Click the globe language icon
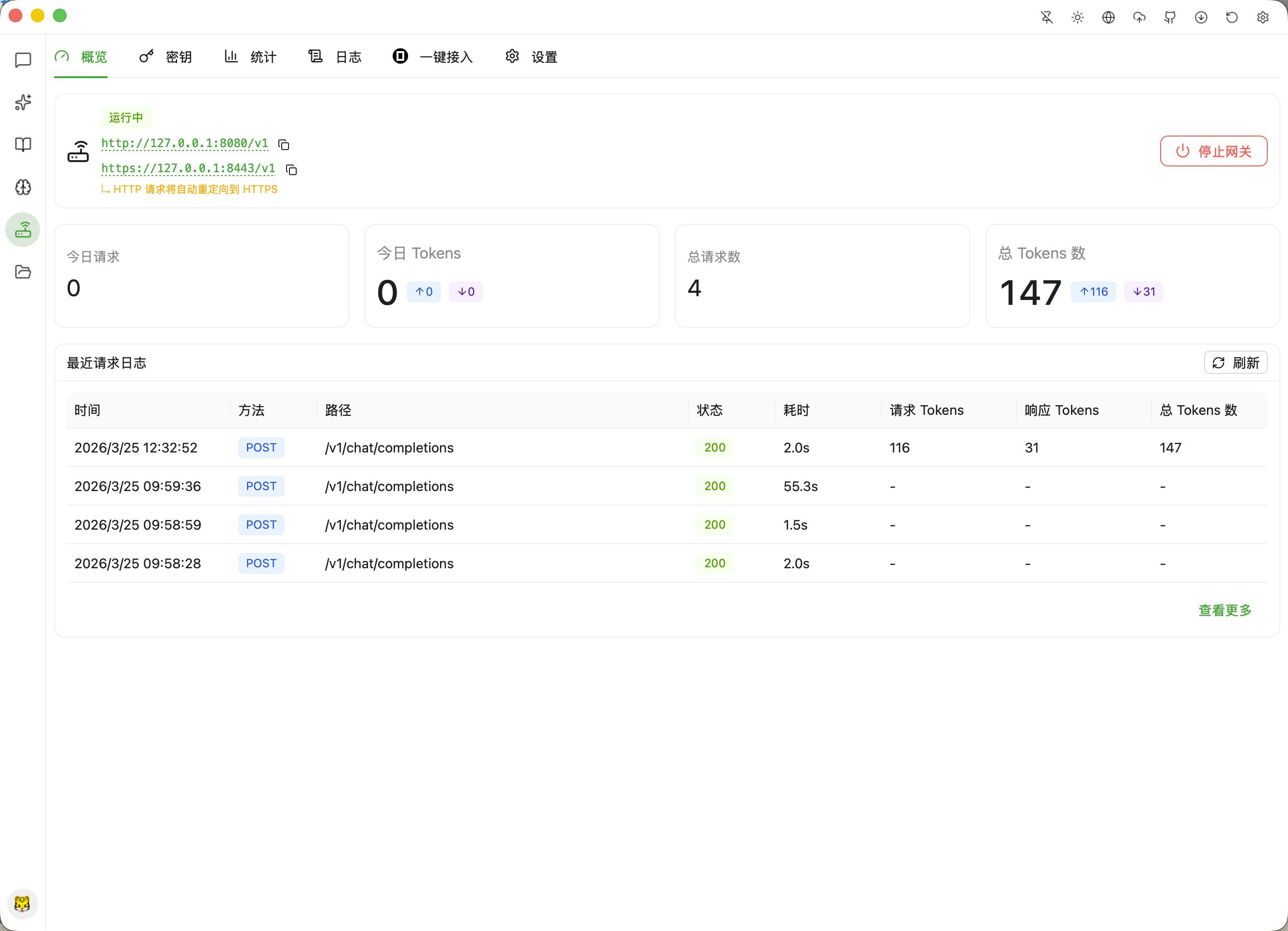This screenshot has width=1288, height=931. (1109, 18)
